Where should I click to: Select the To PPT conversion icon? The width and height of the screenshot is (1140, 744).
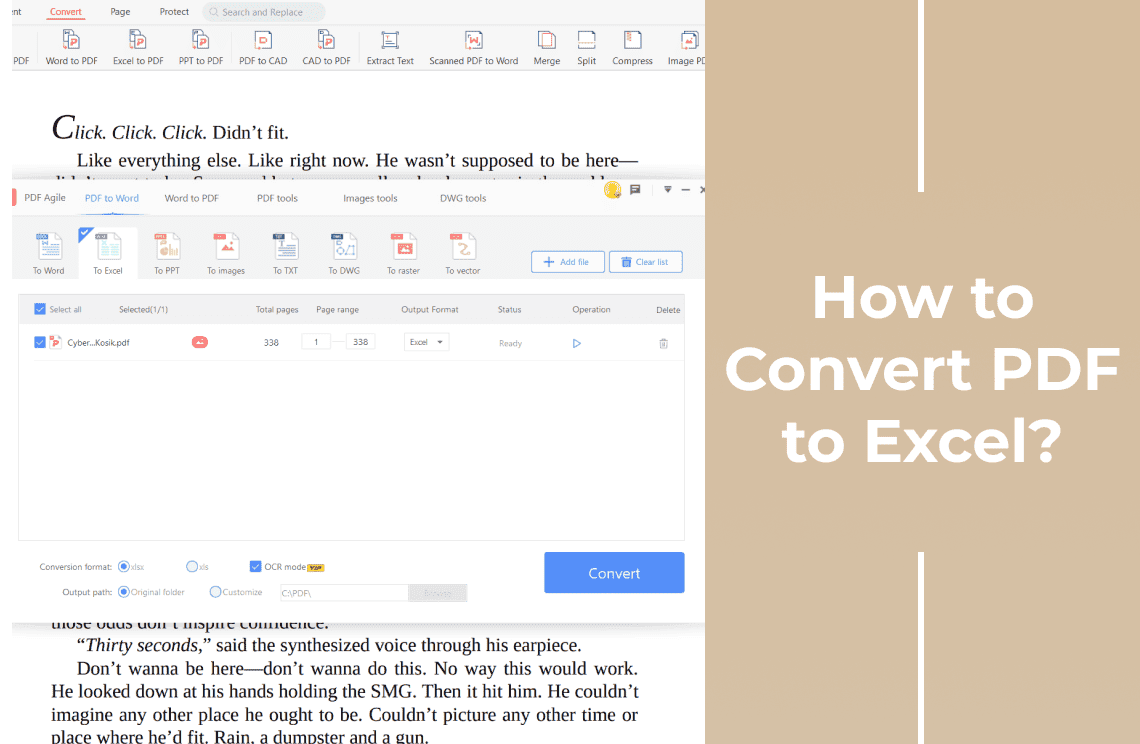tap(166, 251)
